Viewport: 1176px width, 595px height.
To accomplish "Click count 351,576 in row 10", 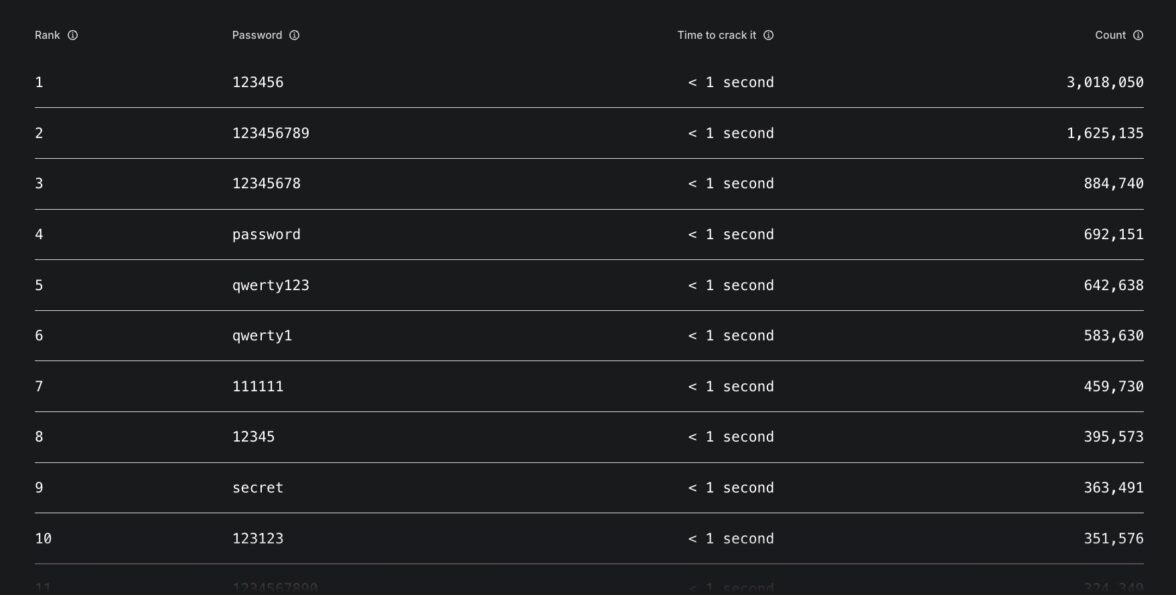I will point(1113,538).
